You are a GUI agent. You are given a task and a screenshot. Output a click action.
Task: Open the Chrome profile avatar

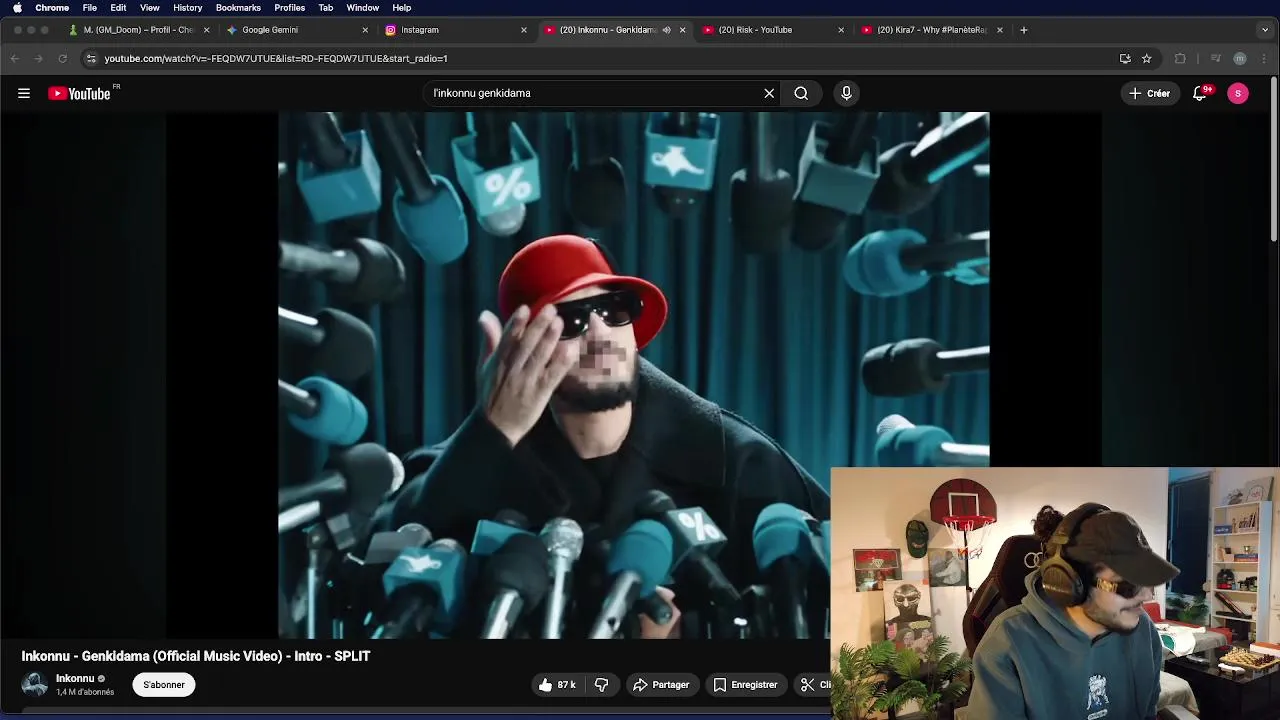coord(1240,58)
